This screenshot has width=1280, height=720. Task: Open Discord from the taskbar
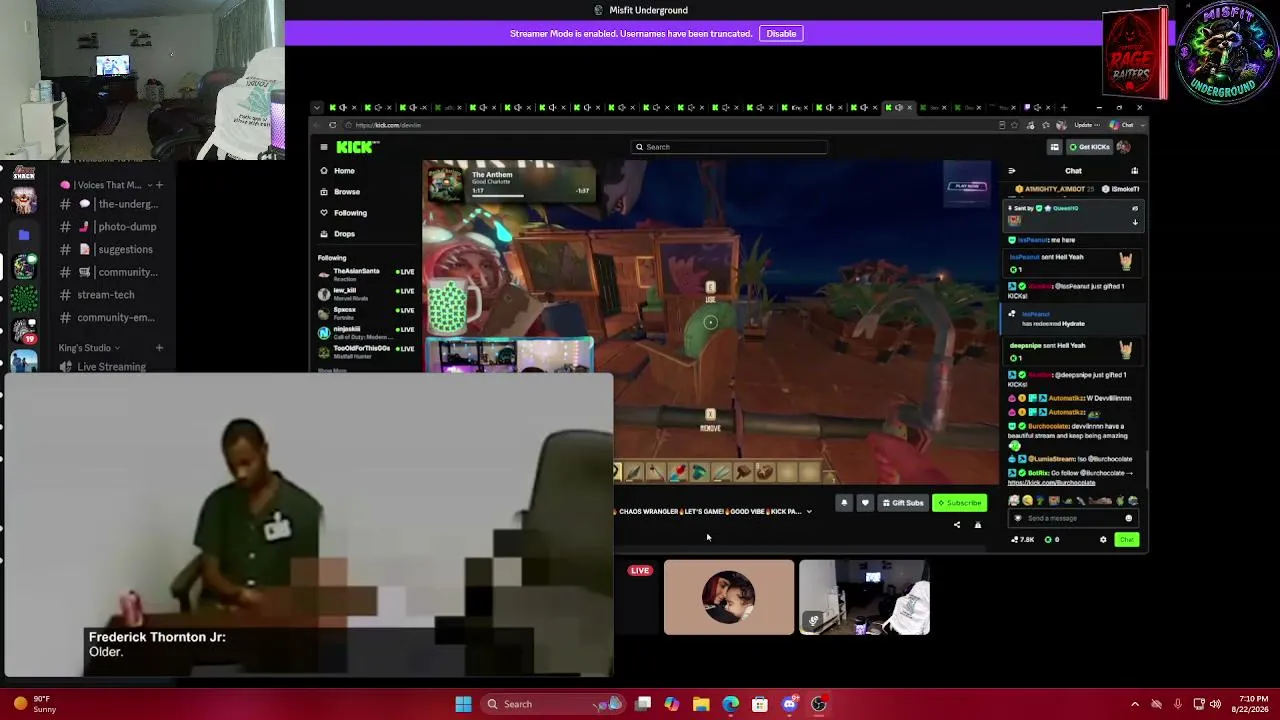(x=790, y=704)
